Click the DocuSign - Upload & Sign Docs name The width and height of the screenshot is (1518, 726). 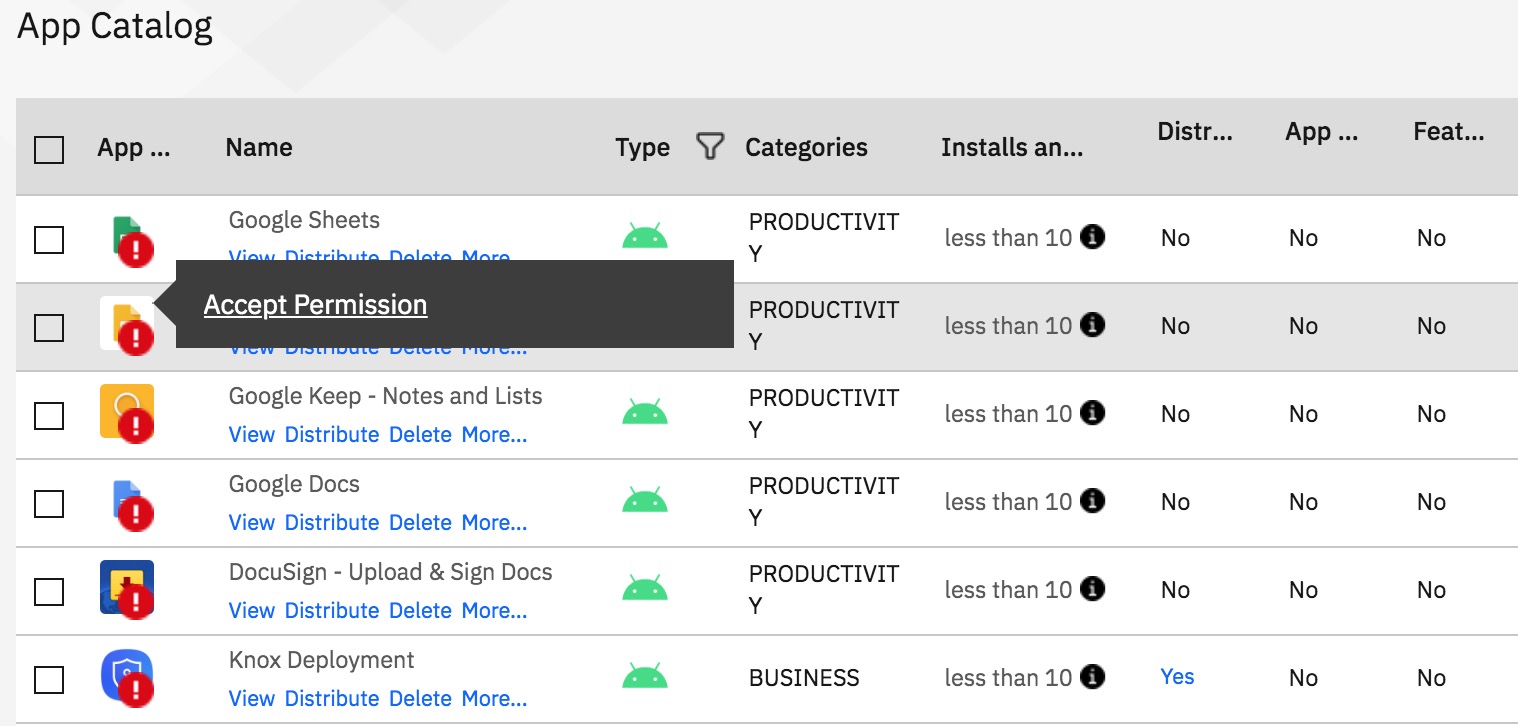390,572
